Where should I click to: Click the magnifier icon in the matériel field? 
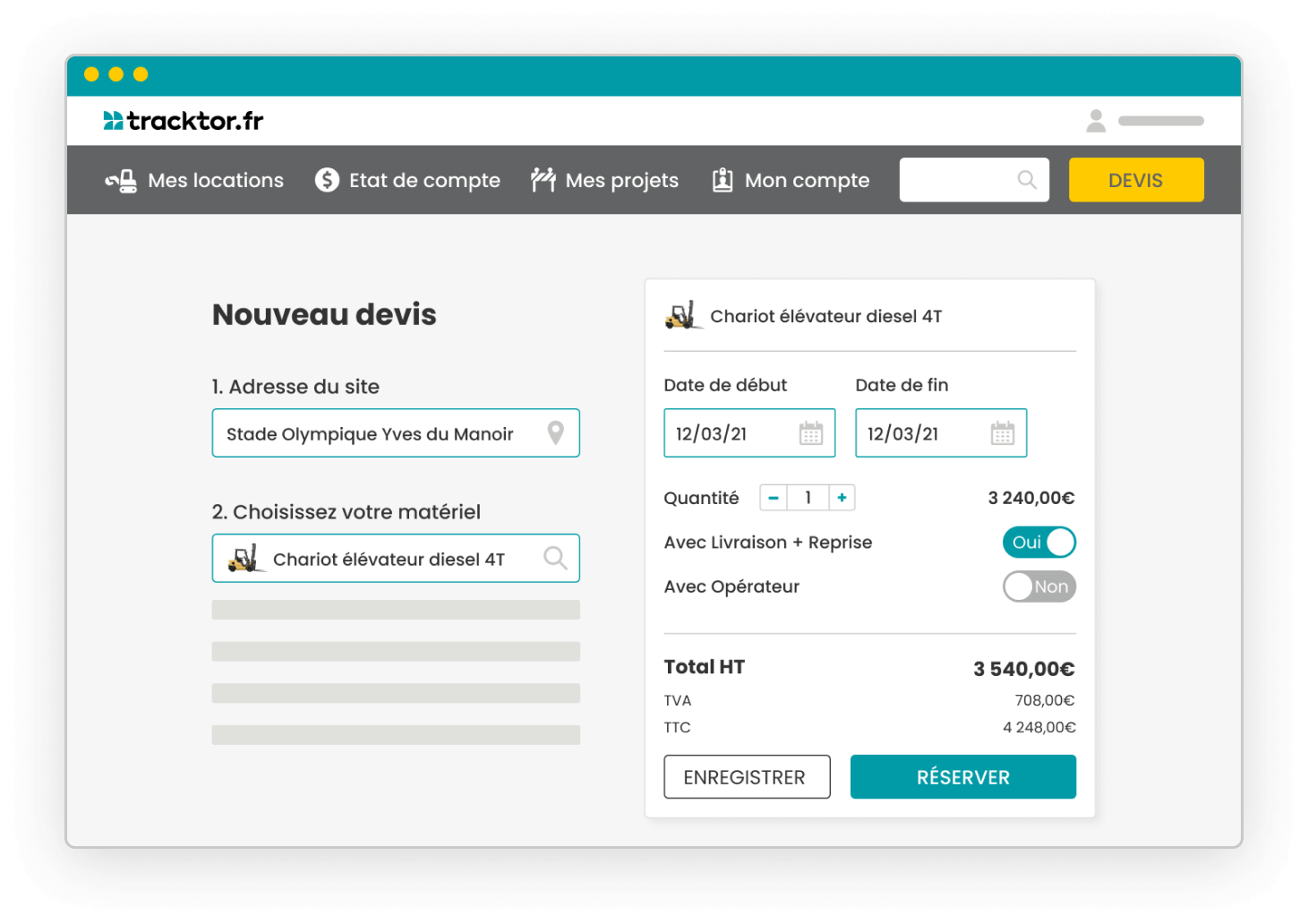(x=555, y=558)
